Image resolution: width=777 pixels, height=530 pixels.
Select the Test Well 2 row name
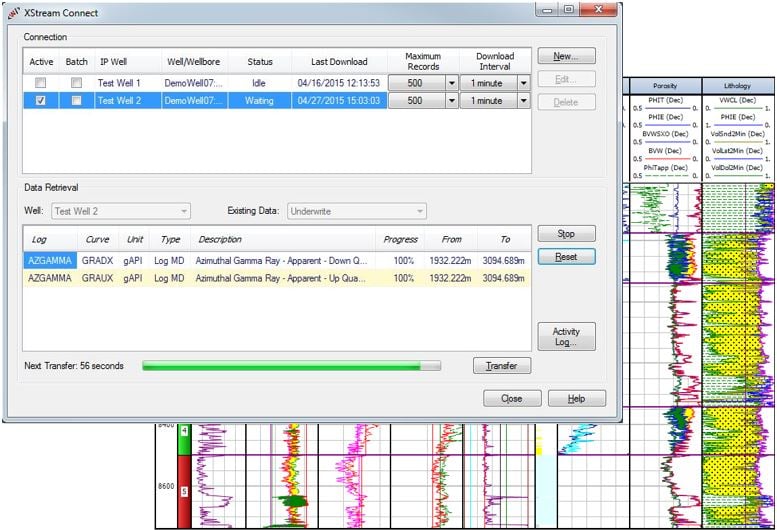[119, 101]
